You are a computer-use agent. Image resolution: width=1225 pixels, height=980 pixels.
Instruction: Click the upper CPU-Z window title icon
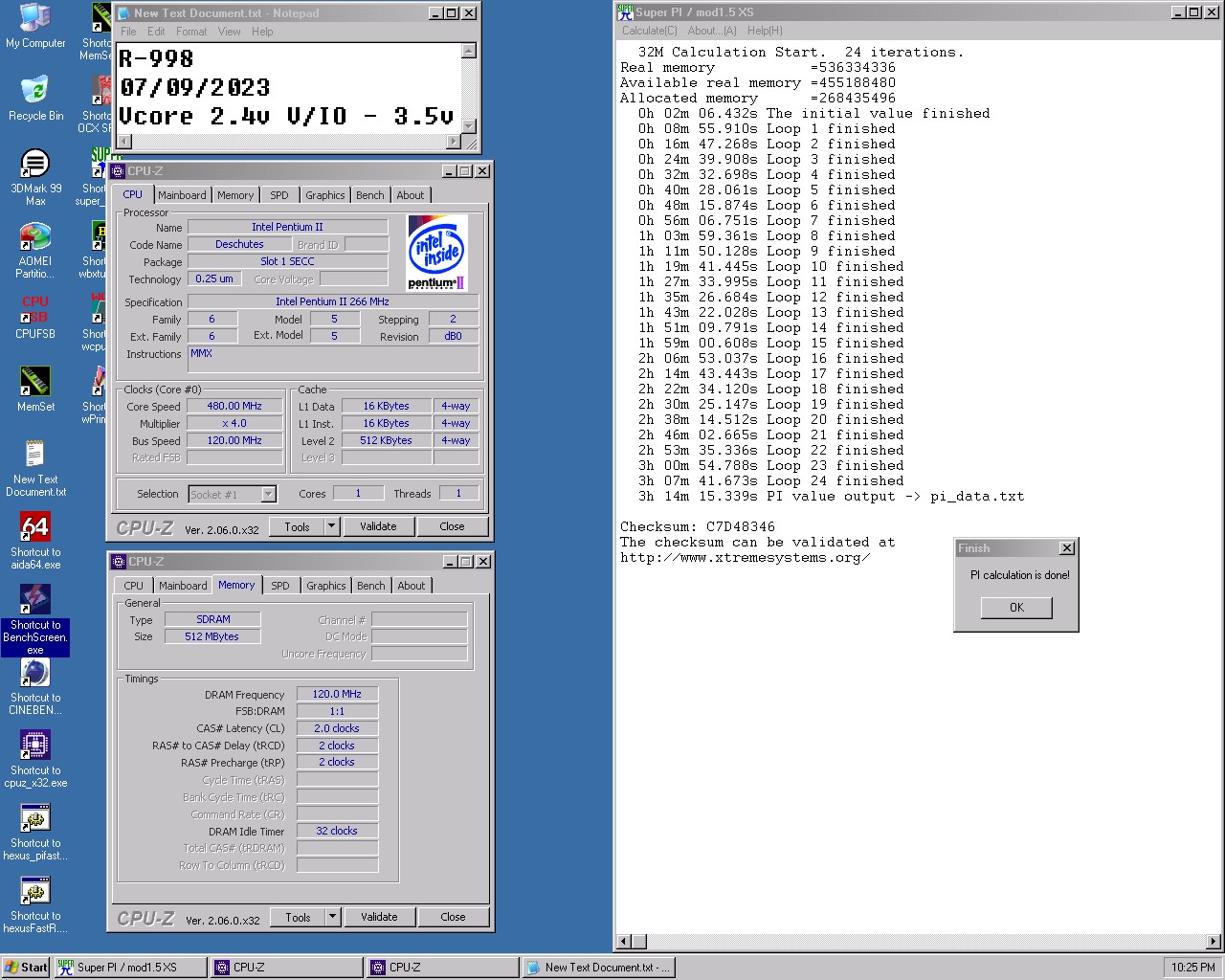click(119, 170)
